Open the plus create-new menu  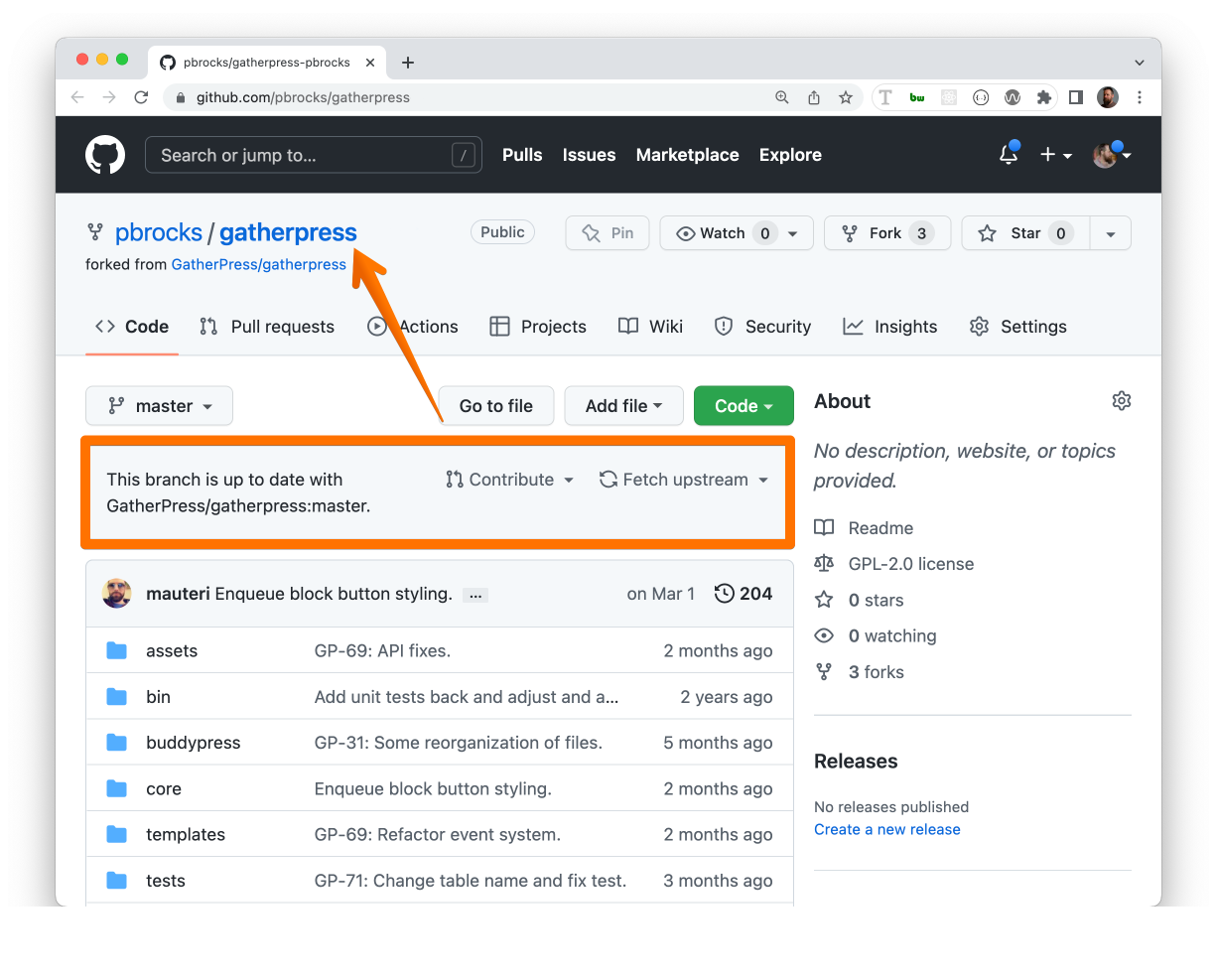point(1055,155)
